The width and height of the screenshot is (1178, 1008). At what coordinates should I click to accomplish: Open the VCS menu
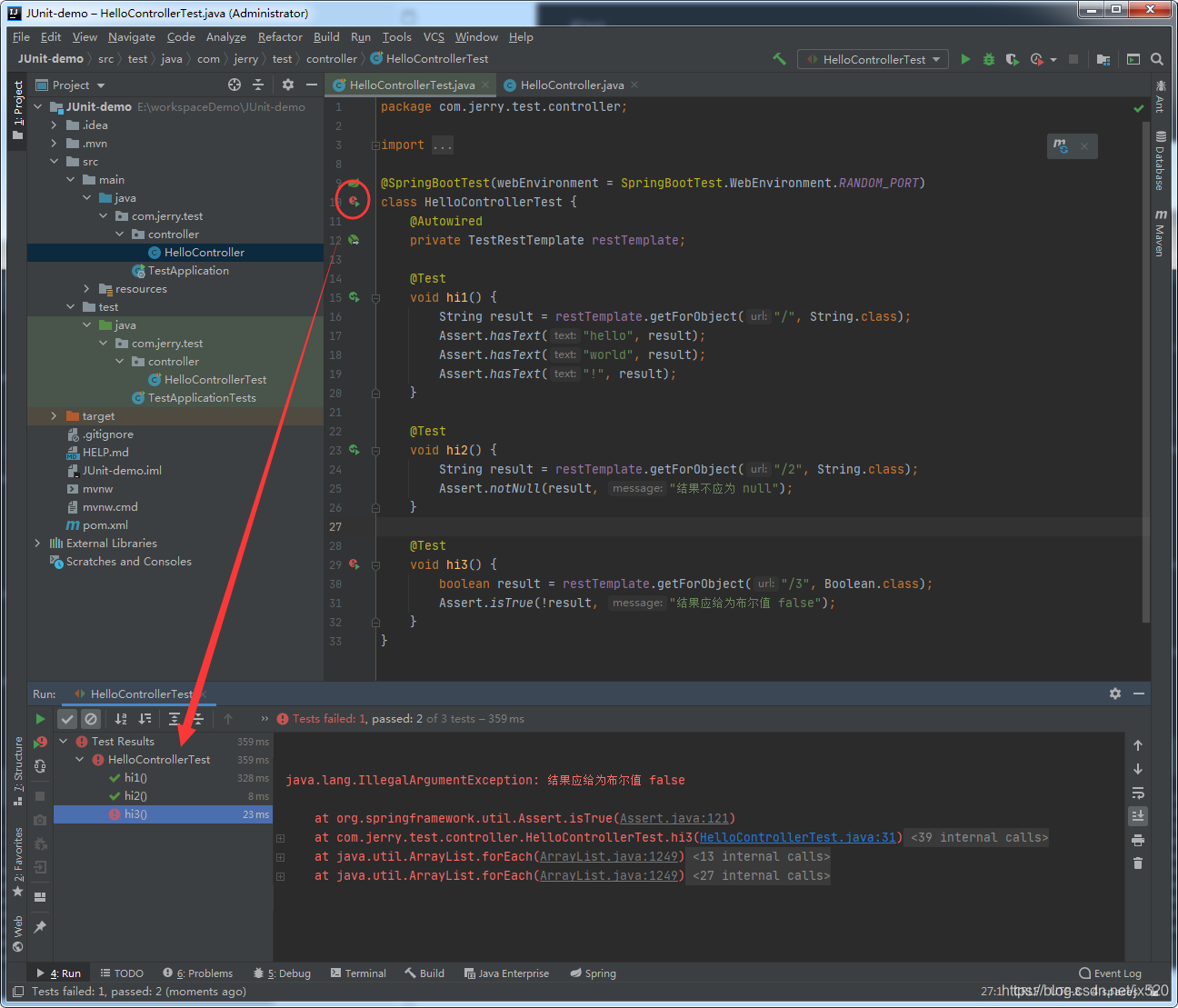click(434, 37)
